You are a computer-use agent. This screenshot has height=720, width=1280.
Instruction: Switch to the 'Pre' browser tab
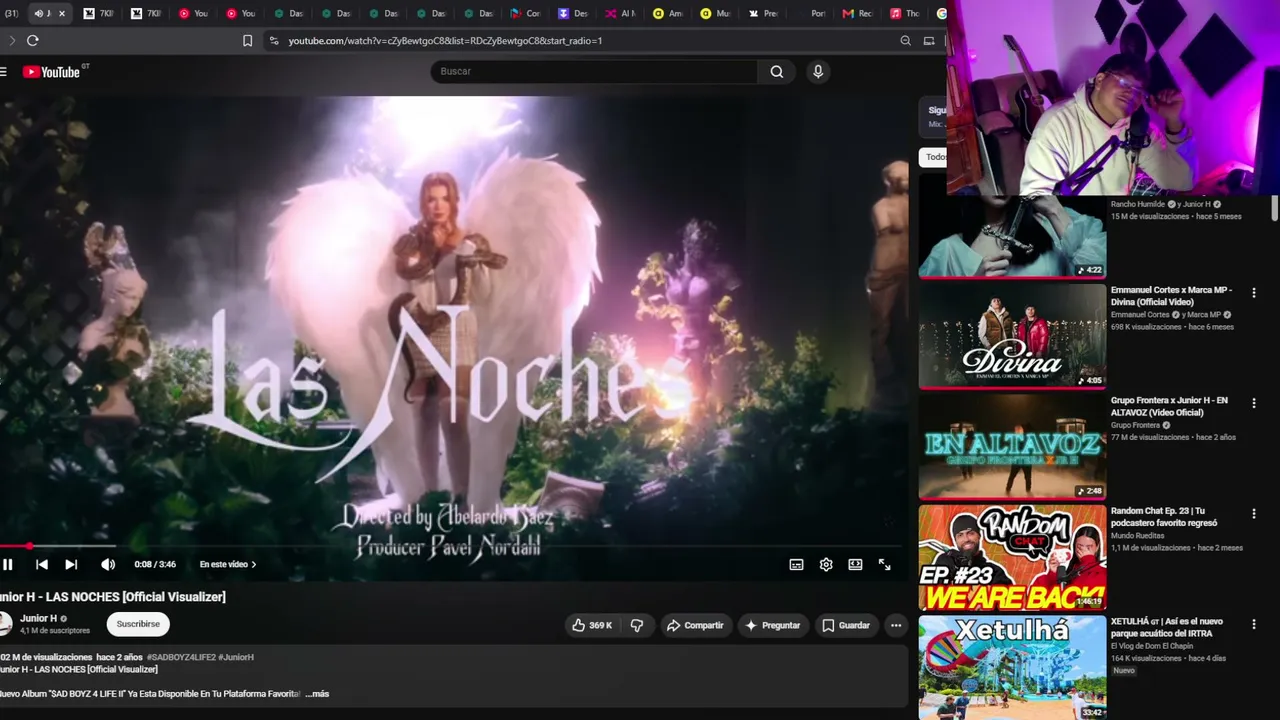762,14
